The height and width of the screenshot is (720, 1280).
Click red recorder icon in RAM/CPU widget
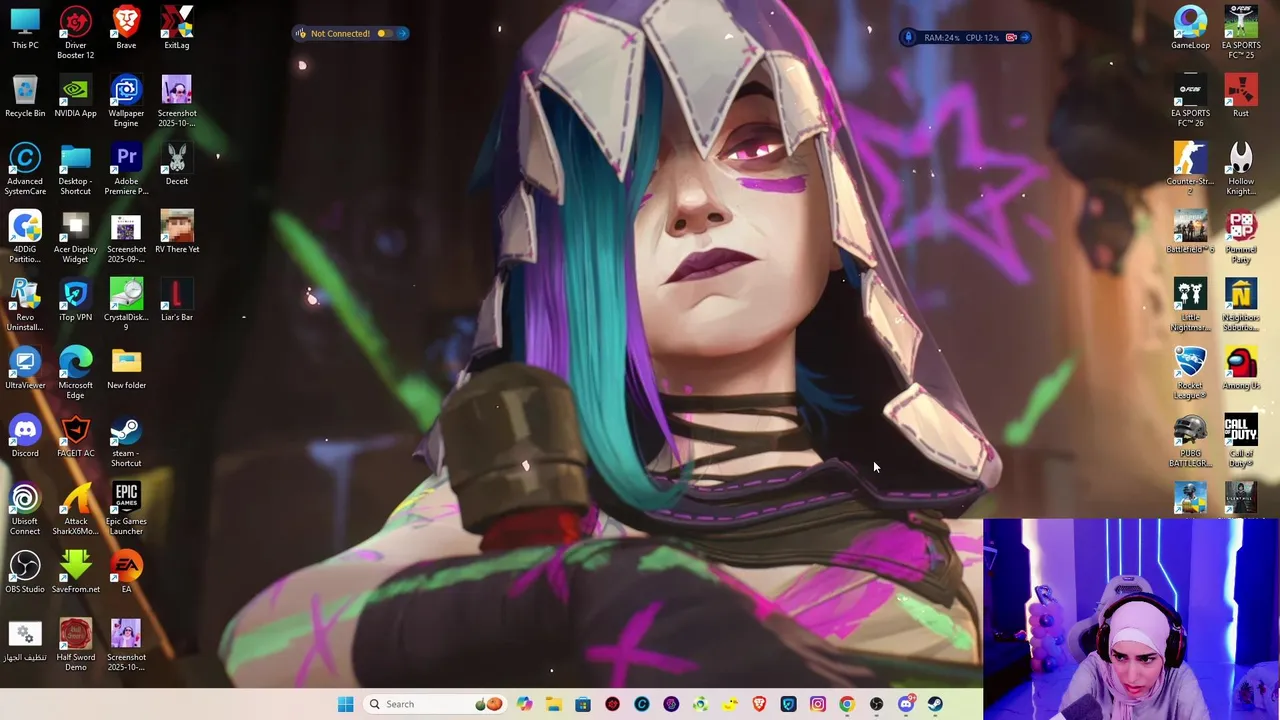1011,38
